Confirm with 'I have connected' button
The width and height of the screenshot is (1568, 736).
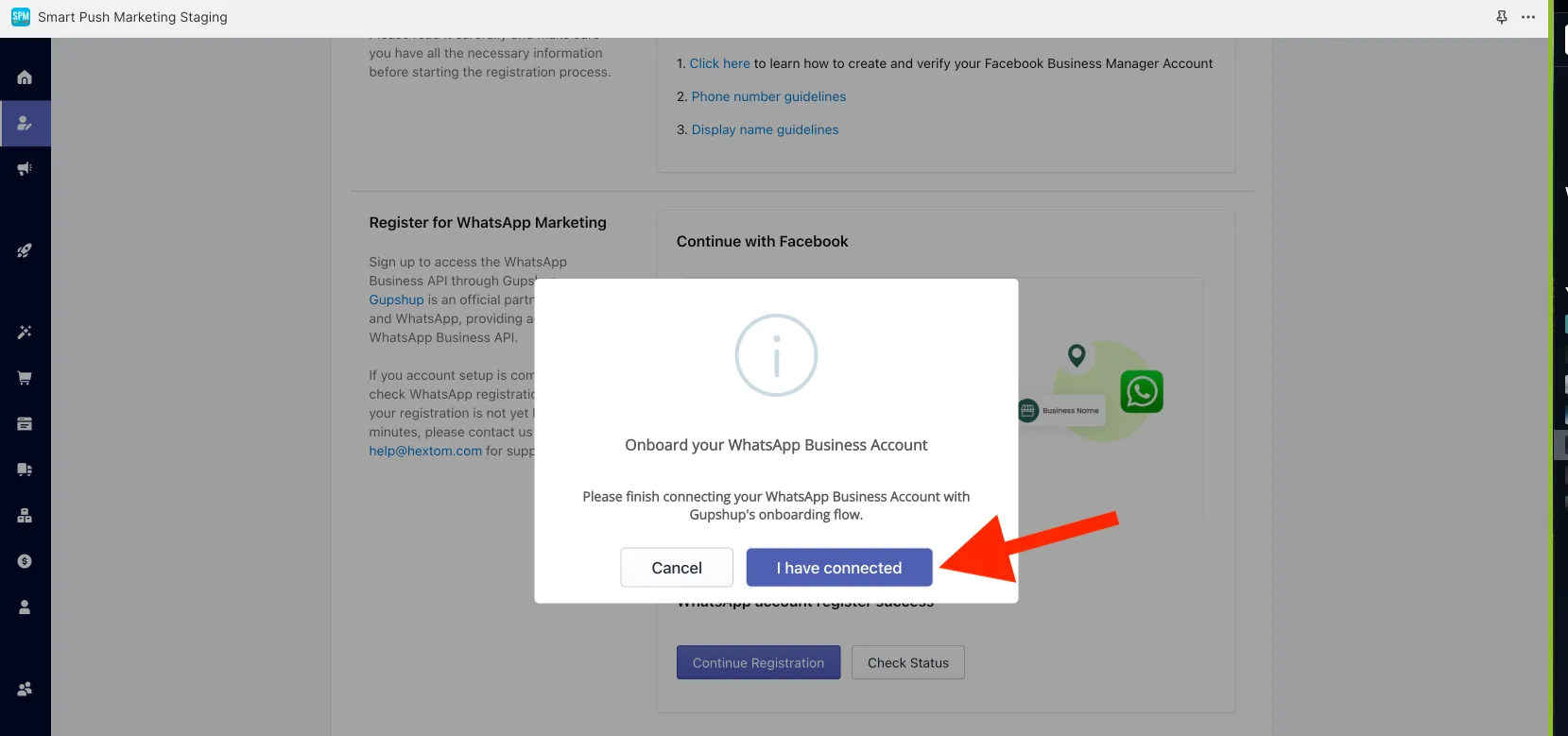click(x=839, y=568)
